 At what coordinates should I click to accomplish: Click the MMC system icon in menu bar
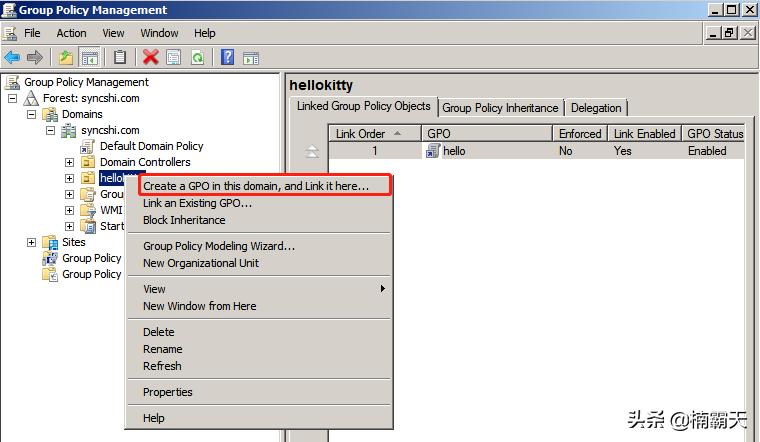click(x=10, y=33)
